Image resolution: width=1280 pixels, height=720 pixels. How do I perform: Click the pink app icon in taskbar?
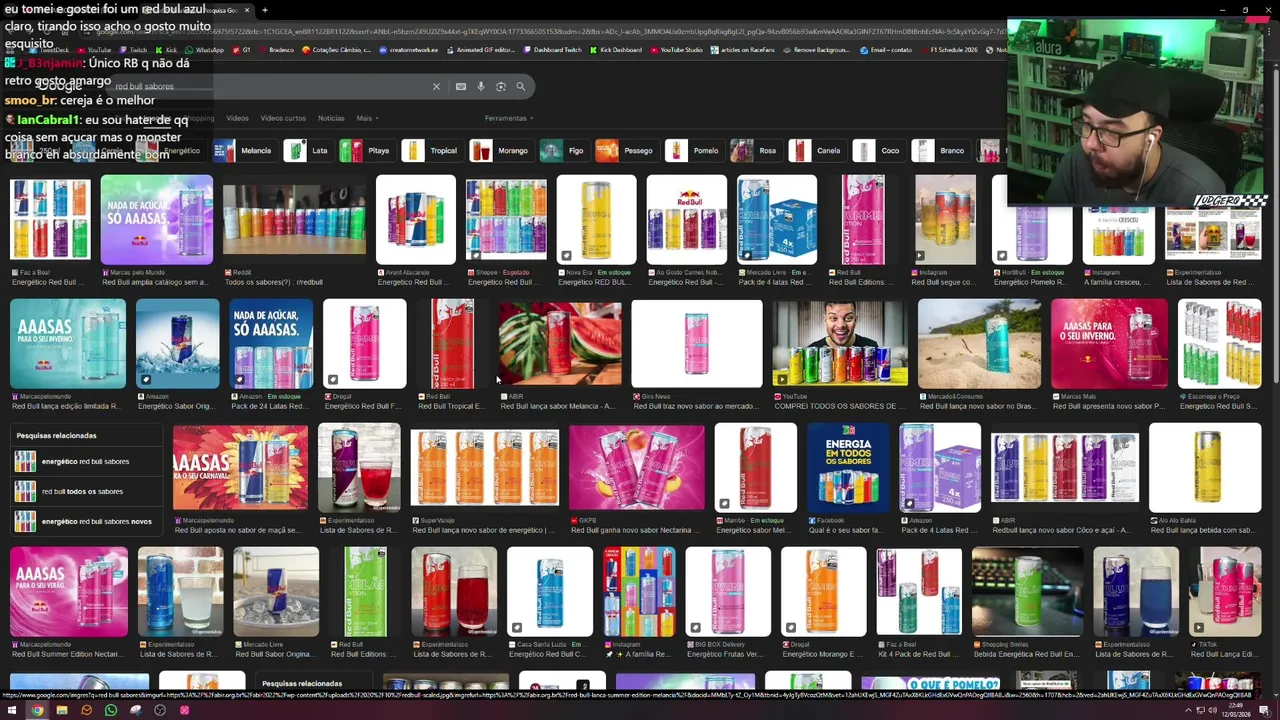184,710
